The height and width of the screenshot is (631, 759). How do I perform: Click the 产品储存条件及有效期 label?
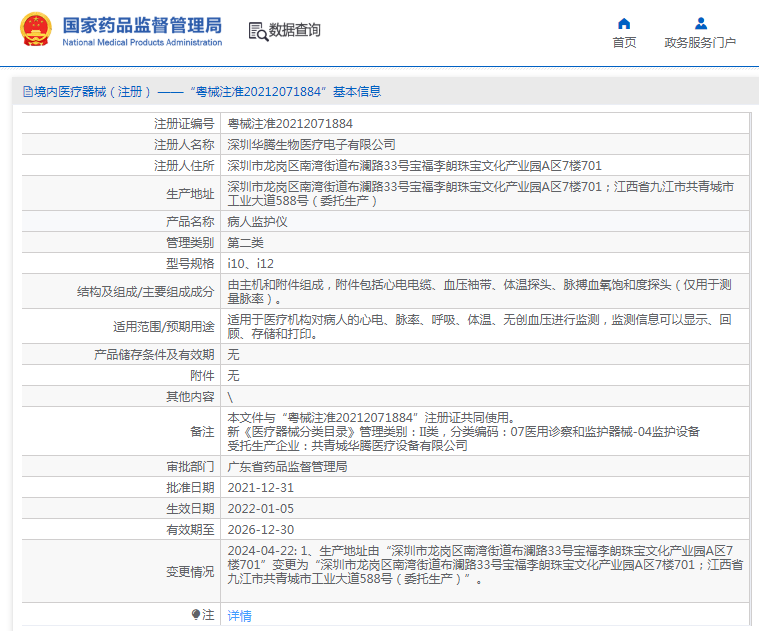tap(154, 355)
